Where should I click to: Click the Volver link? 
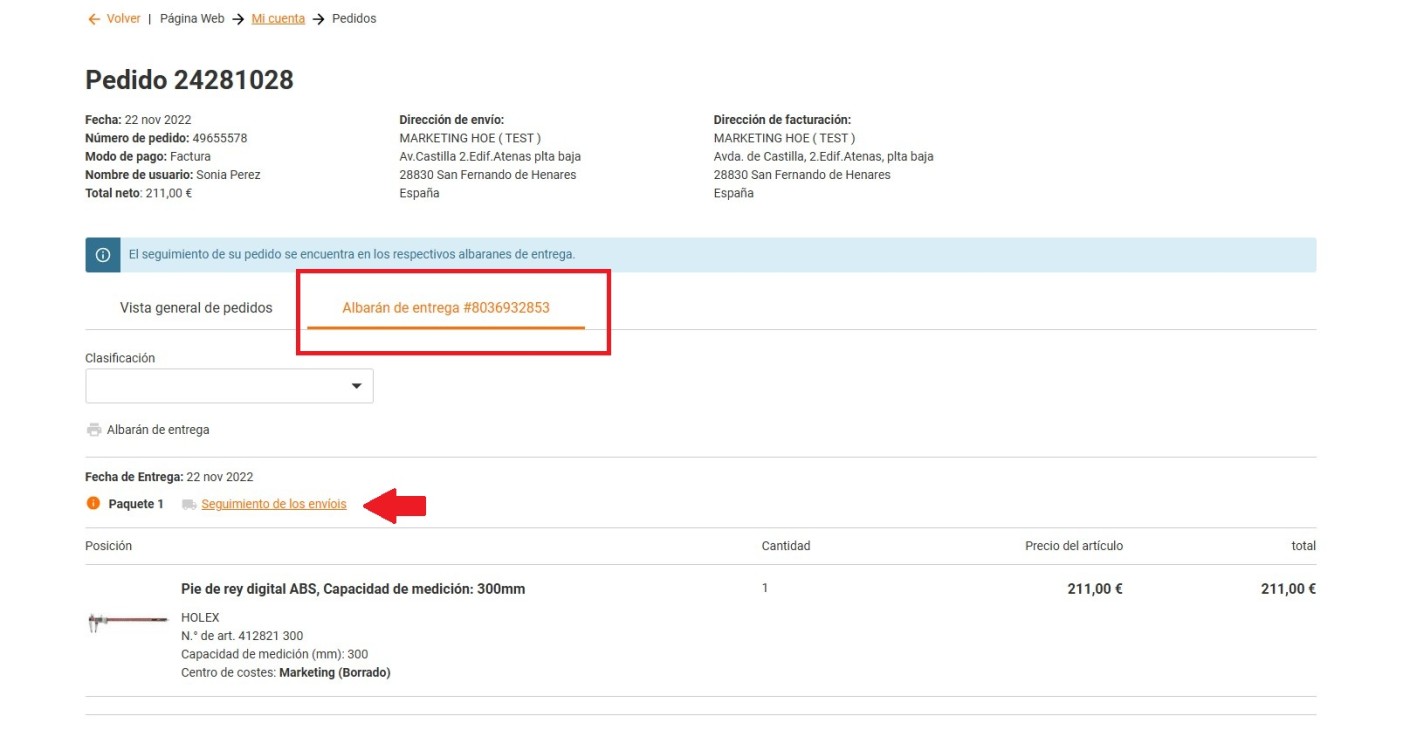coord(123,19)
